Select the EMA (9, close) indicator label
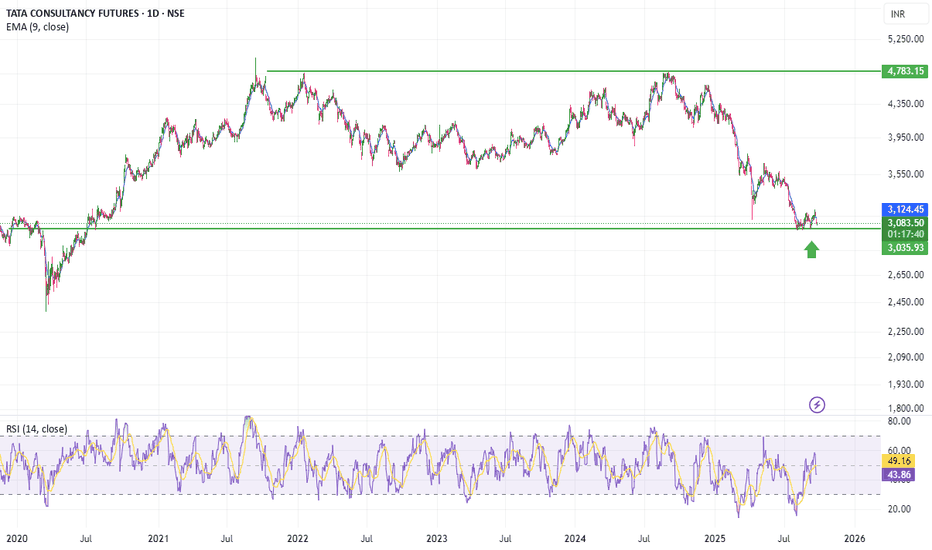Viewport: 932px width, 550px height. (37, 27)
